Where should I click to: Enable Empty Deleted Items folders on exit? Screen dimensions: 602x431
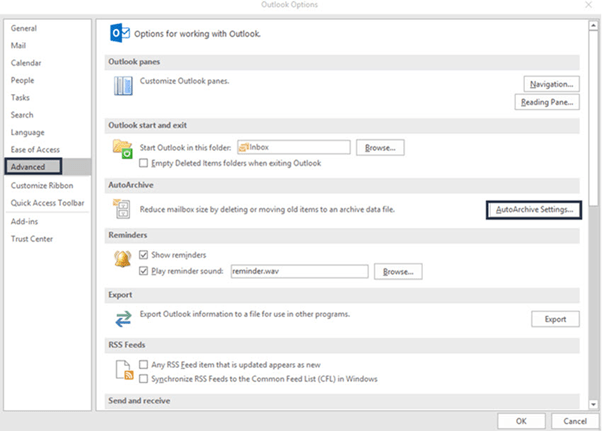(145, 163)
